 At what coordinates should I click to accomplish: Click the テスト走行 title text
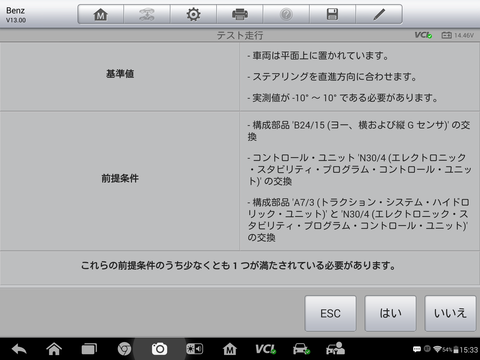point(240,35)
